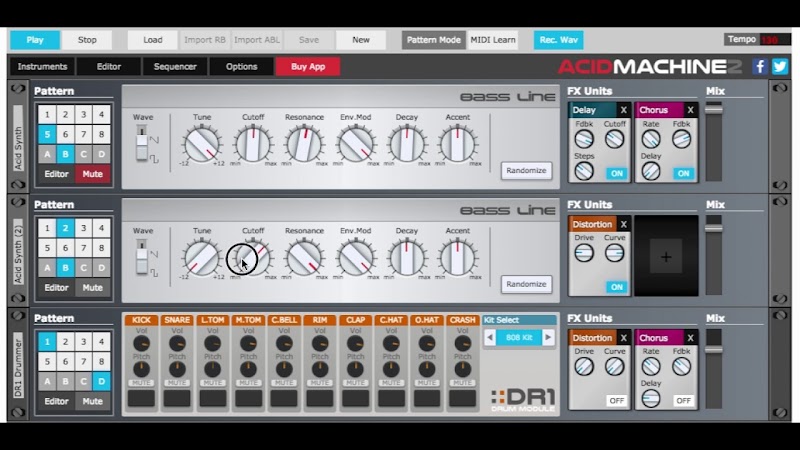Click the first bass line Cutoff knob

click(253, 144)
